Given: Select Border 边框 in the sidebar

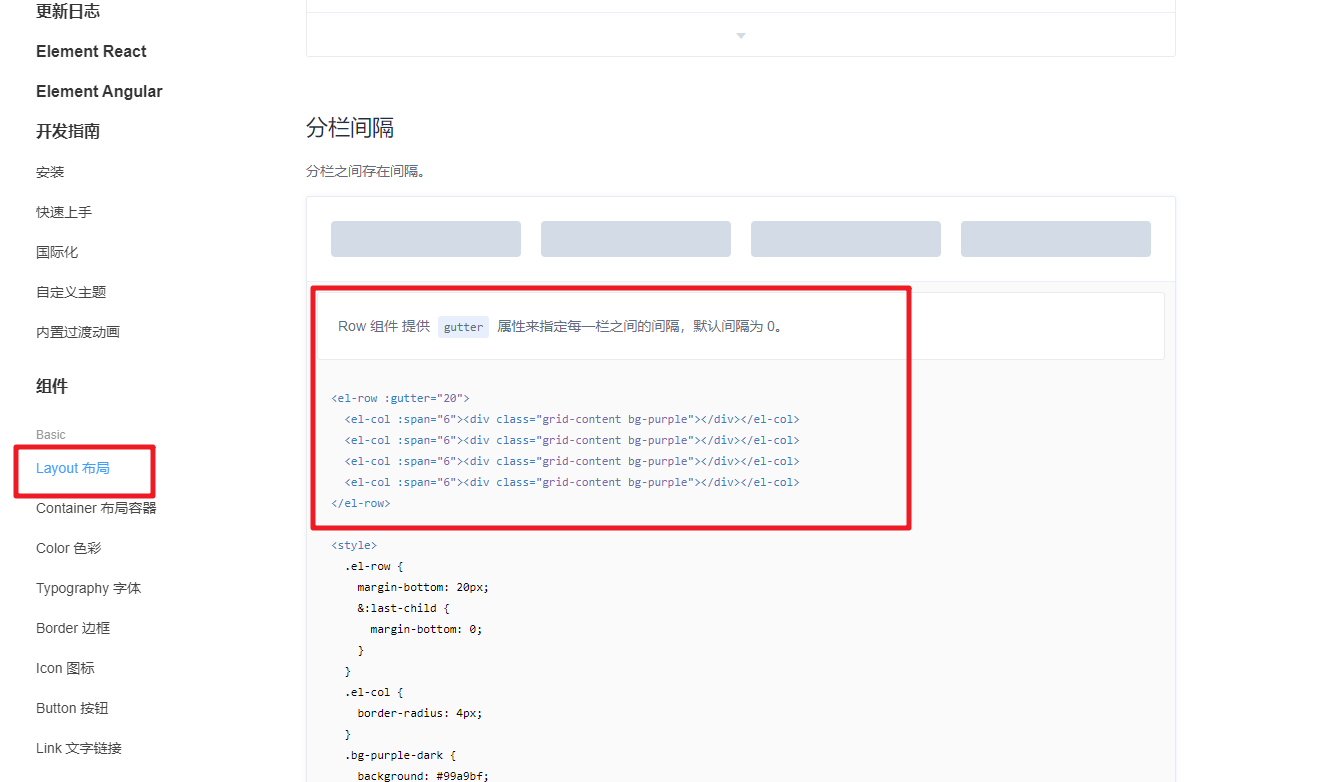Looking at the screenshot, I should 73,628.
